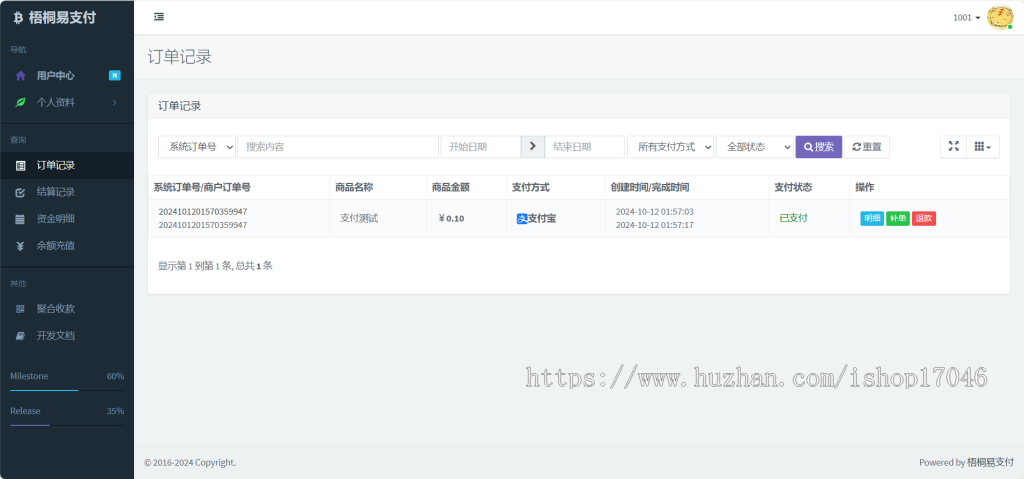Open the table columns grid dropdown
Image resolution: width=1024 pixels, height=479 pixels.
coord(983,147)
